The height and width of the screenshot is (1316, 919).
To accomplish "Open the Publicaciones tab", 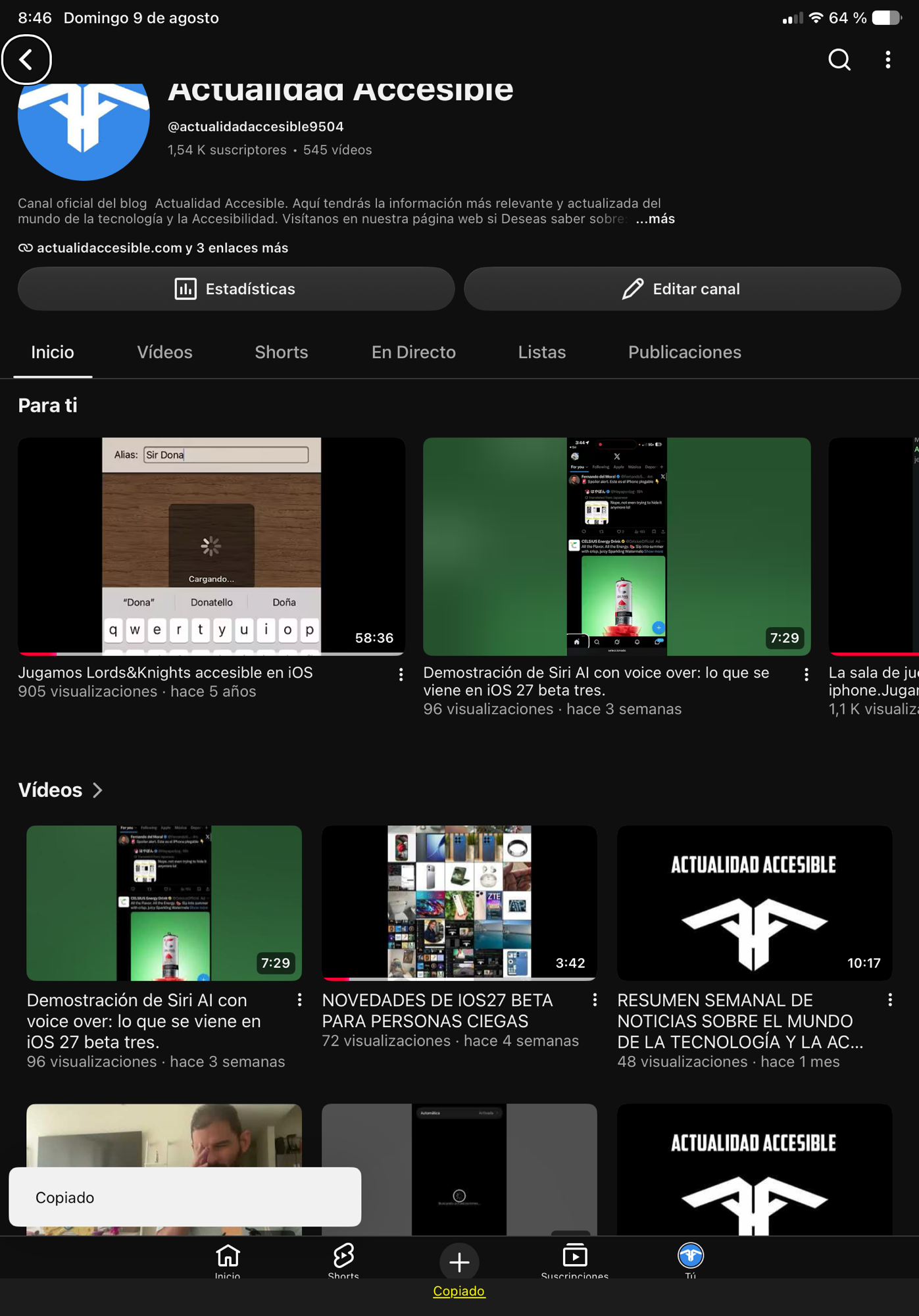I will tap(685, 353).
